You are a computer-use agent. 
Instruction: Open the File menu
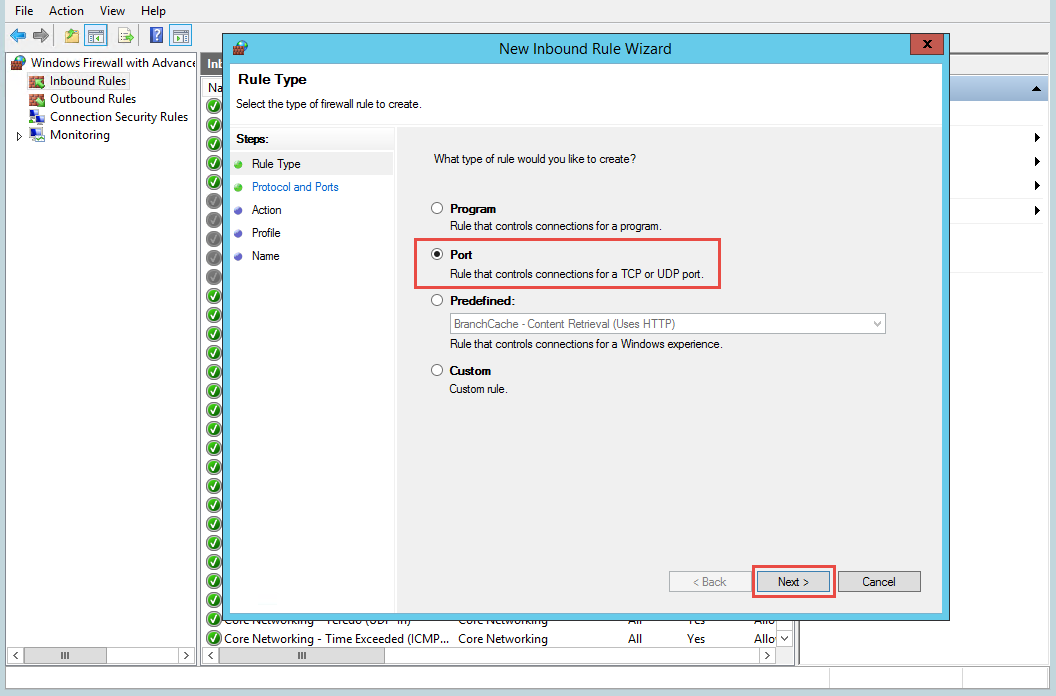(x=24, y=11)
